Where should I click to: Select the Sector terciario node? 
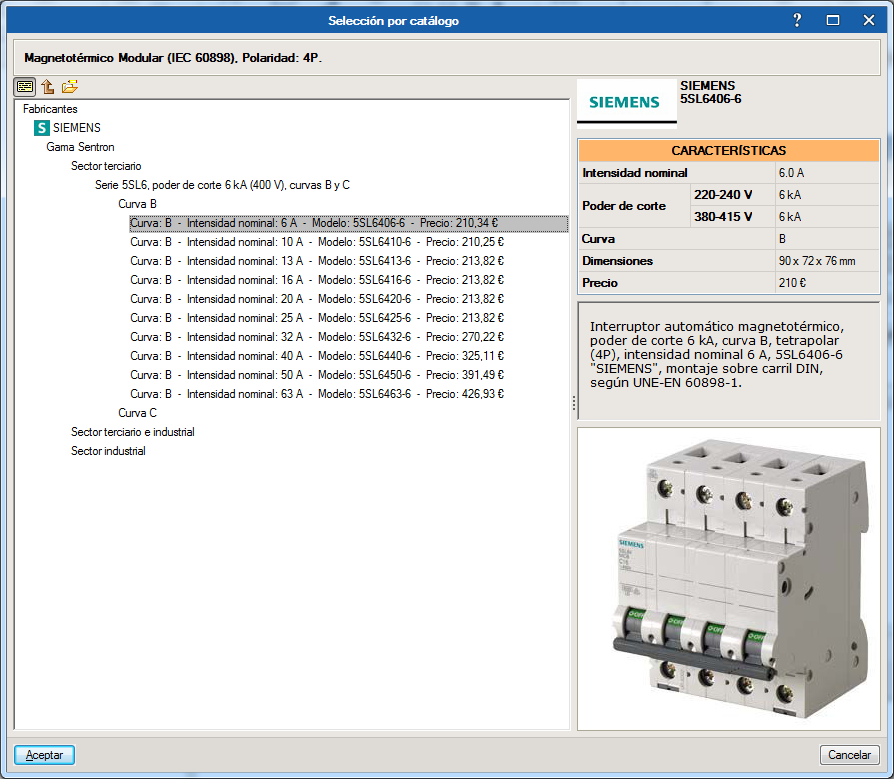click(x=106, y=166)
